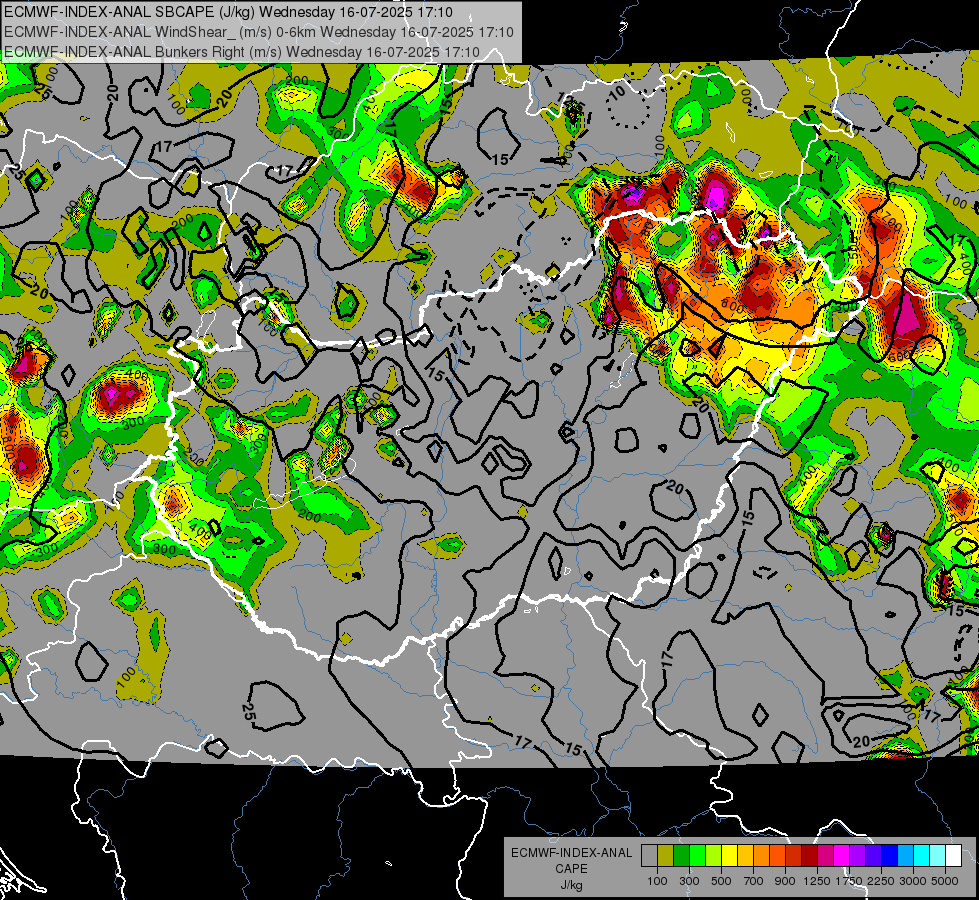Select the bright cyan legend swatch
The height and width of the screenshot is (900, 979).
coord(922,856)
